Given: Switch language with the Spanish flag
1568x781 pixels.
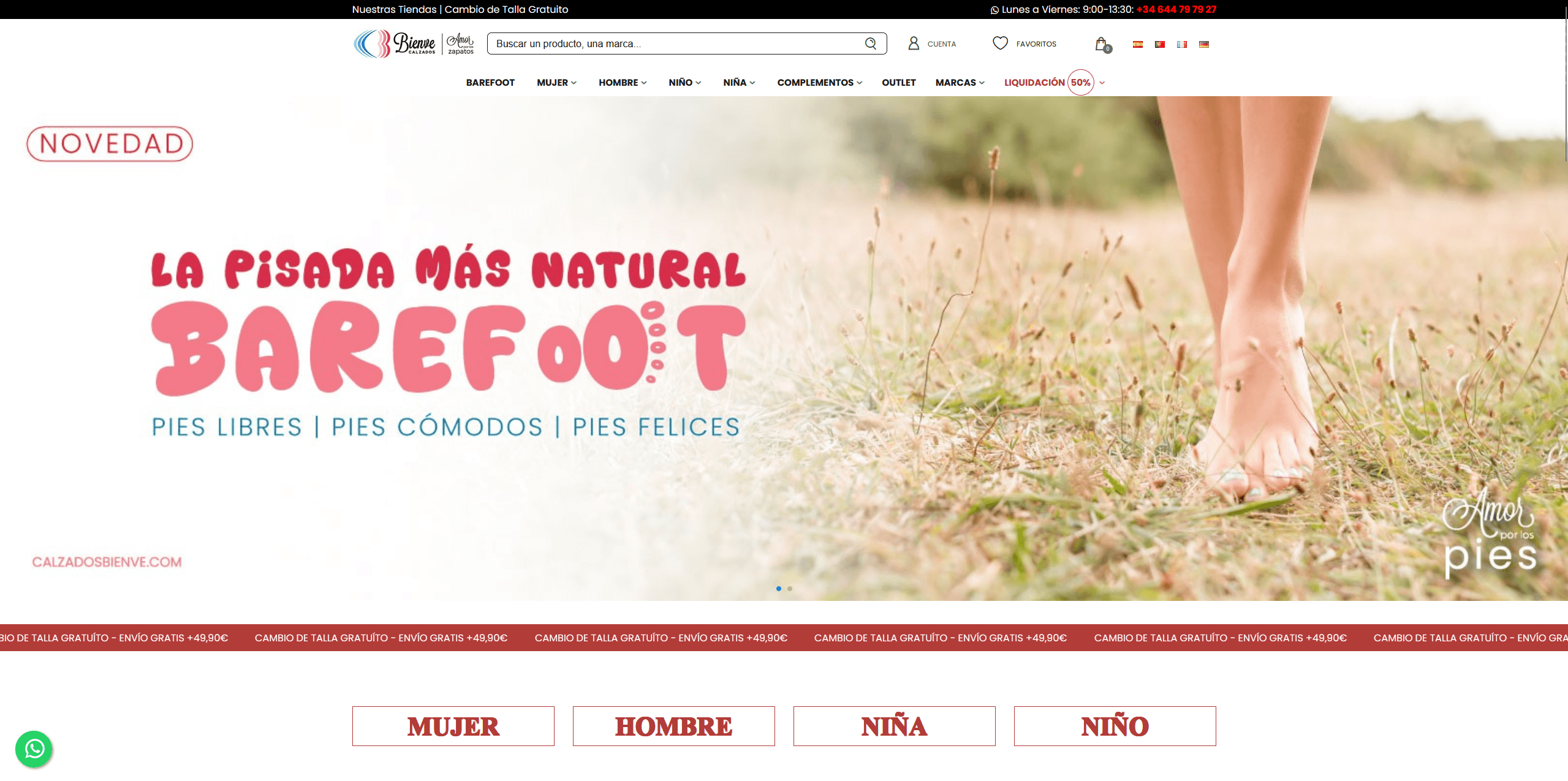Looking at the screenshot, I should [1137, 44].
